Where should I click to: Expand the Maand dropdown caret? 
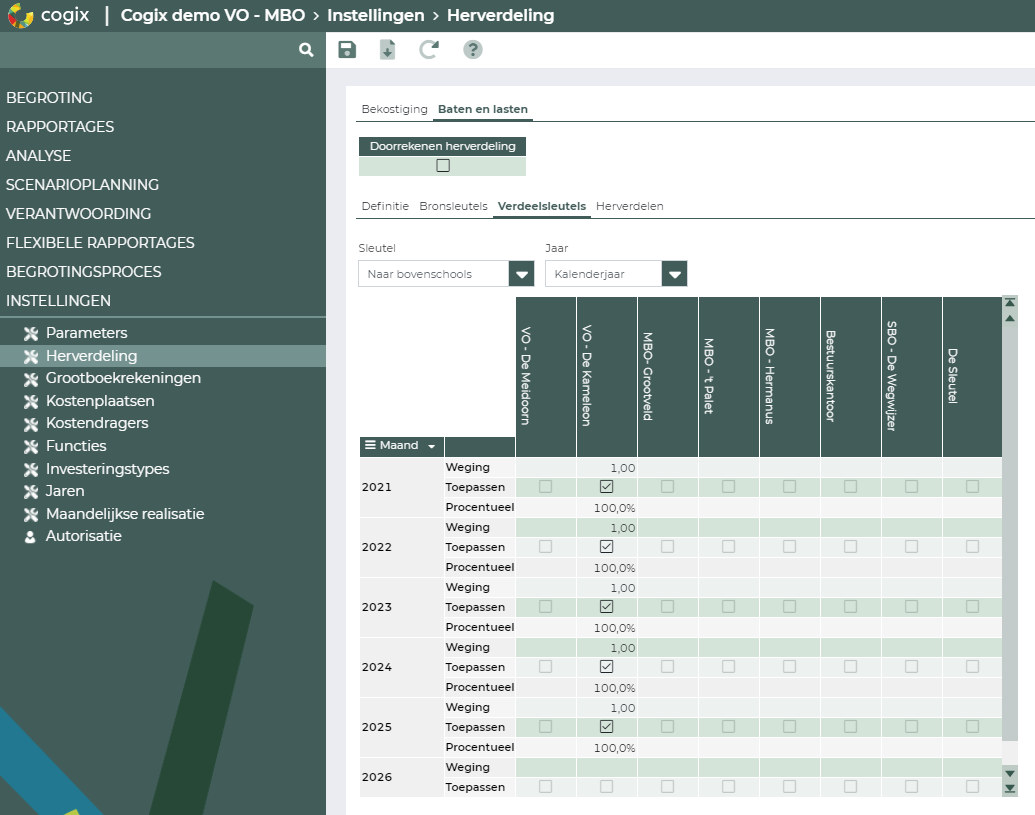[x=432, y=446]
